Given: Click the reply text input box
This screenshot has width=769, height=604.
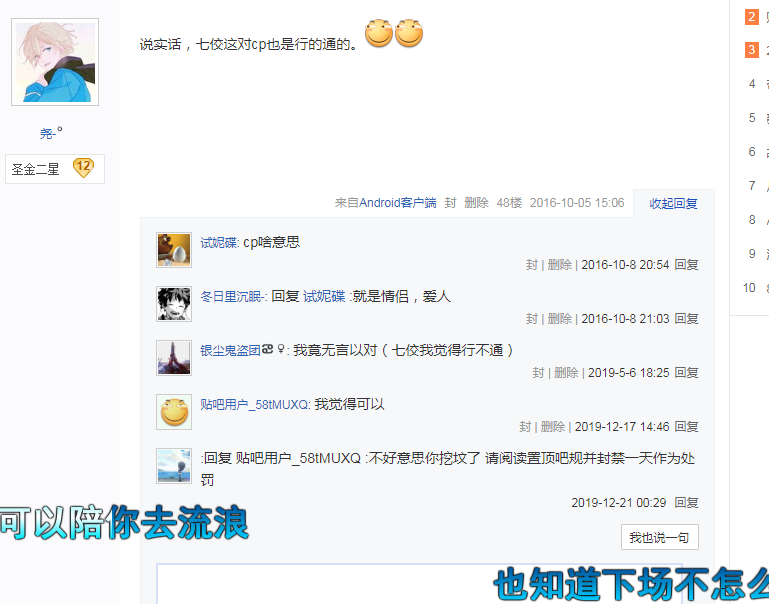Looking at the screenshot, I should coord(419,583).
